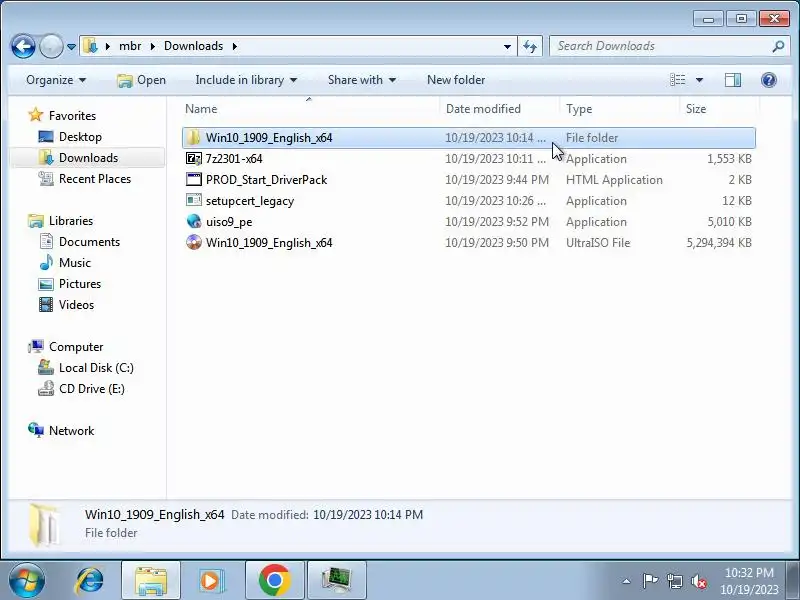This screenshot has height=600, width=800.
Task: Open Local Disk (C:)
Action: [x=96, y=368]
